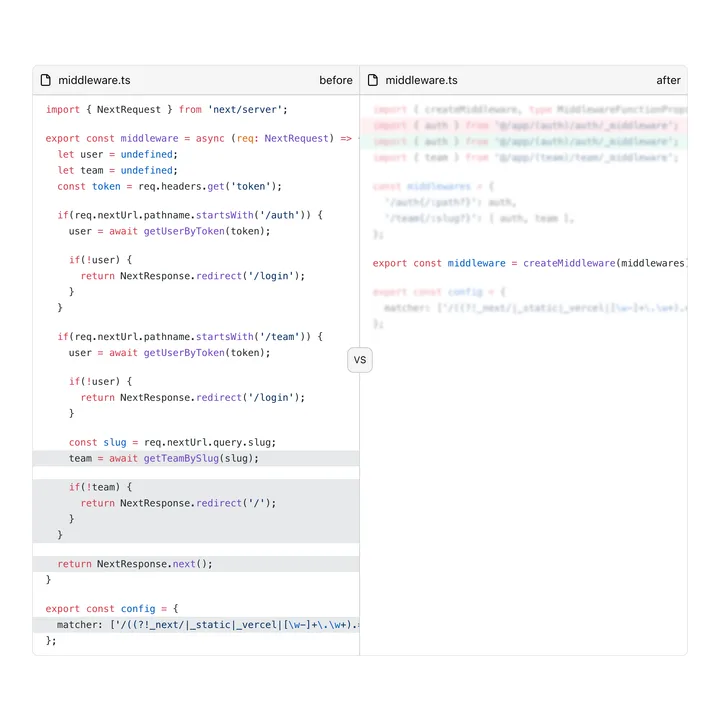Click the file icon in the before panel header

tap(45, 80)
